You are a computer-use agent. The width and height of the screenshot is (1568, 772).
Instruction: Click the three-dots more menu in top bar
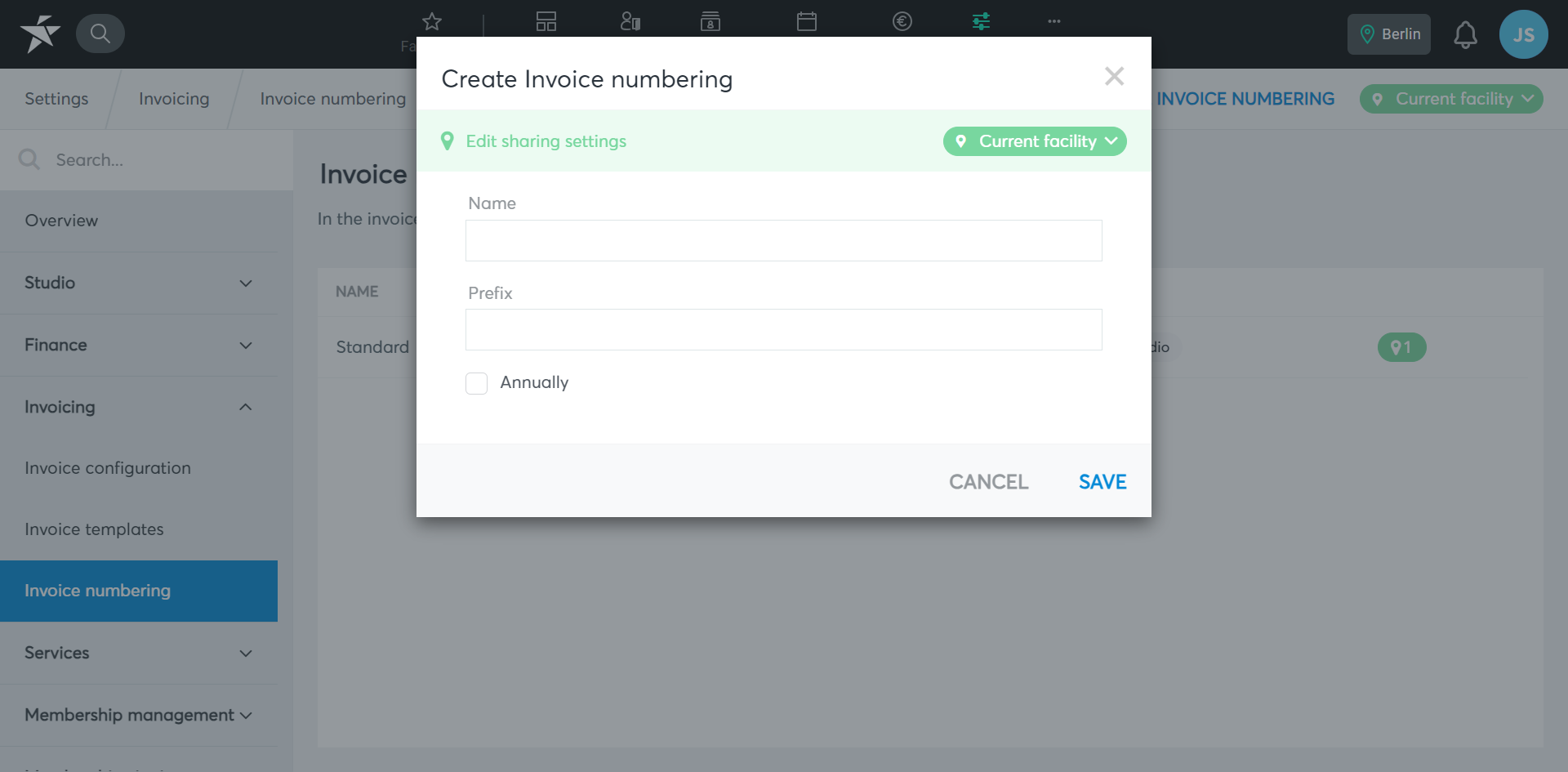1054,21
